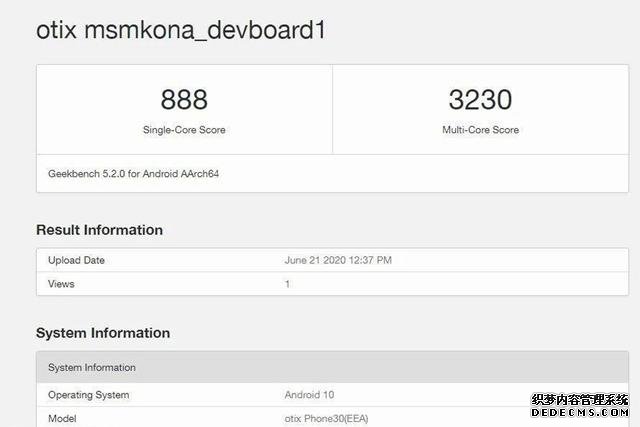640x427 pixels.
Task: Select the 888 single-core score number
Action: [184, 100]
